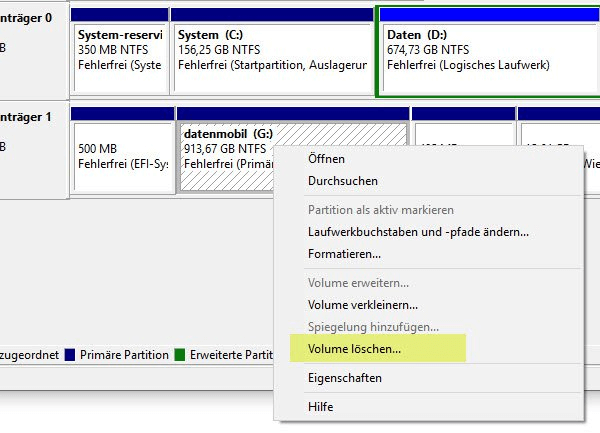The height and width of the screenshot is (433, 600).
Task: Choose Durchsuchen in the context menu
Action: [x=343, y=181]
